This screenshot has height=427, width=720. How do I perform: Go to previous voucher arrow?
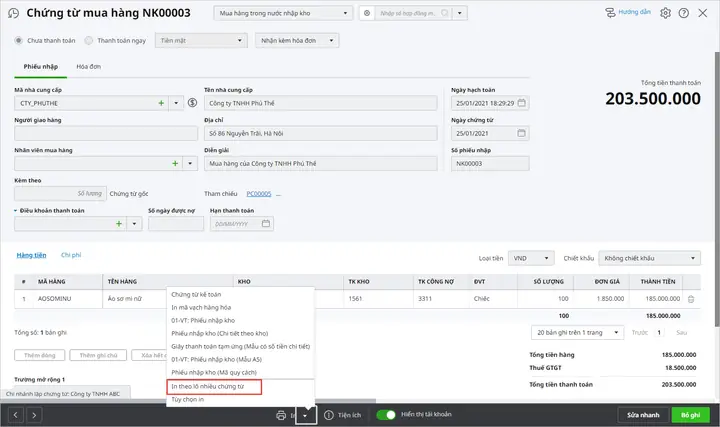[16, 416]
